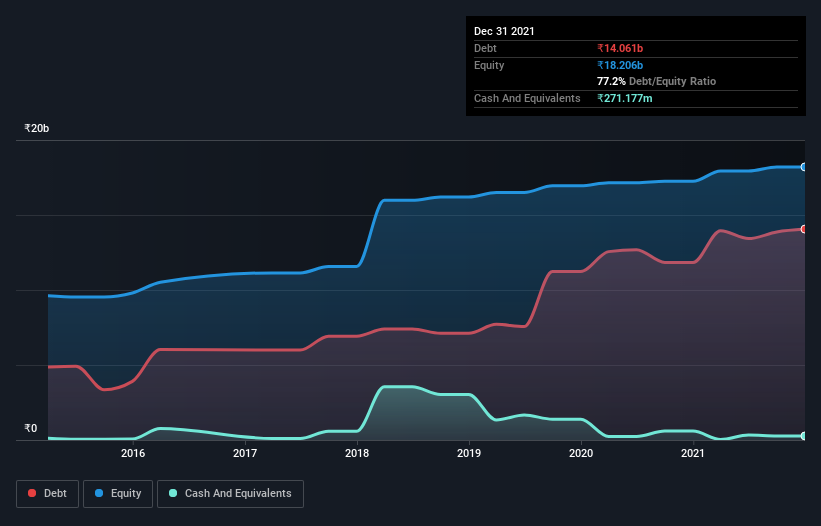The height and width of the screenshot is (526, 821).
Task: Click the ₹14.061b debt value
Action: [620, 48]
